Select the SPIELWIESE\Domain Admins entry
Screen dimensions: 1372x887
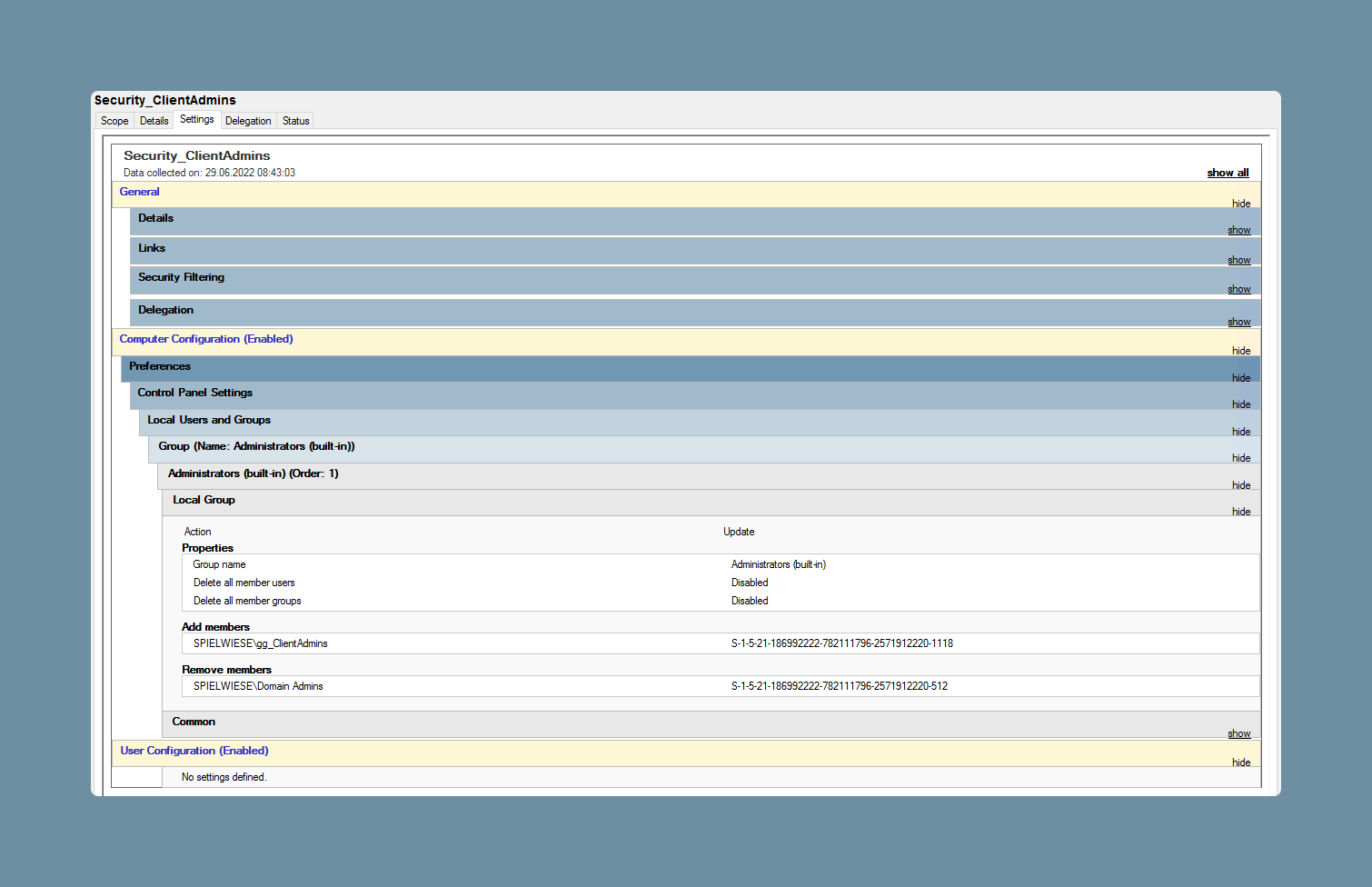pyautogui.click(x=258, y=686)
